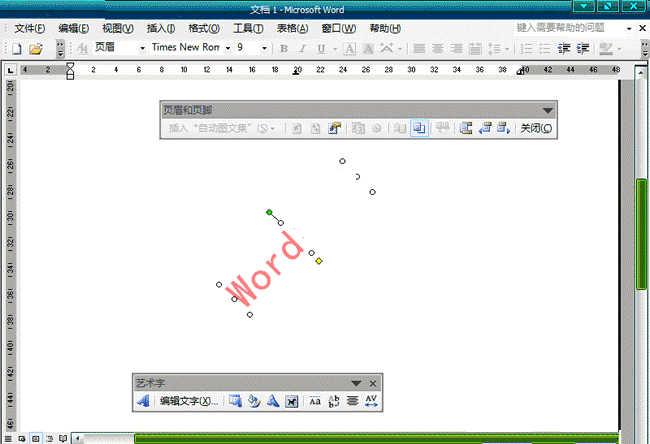650x444 pixels.
Task: Switch between header and footer icon
Action: [466, 128]
